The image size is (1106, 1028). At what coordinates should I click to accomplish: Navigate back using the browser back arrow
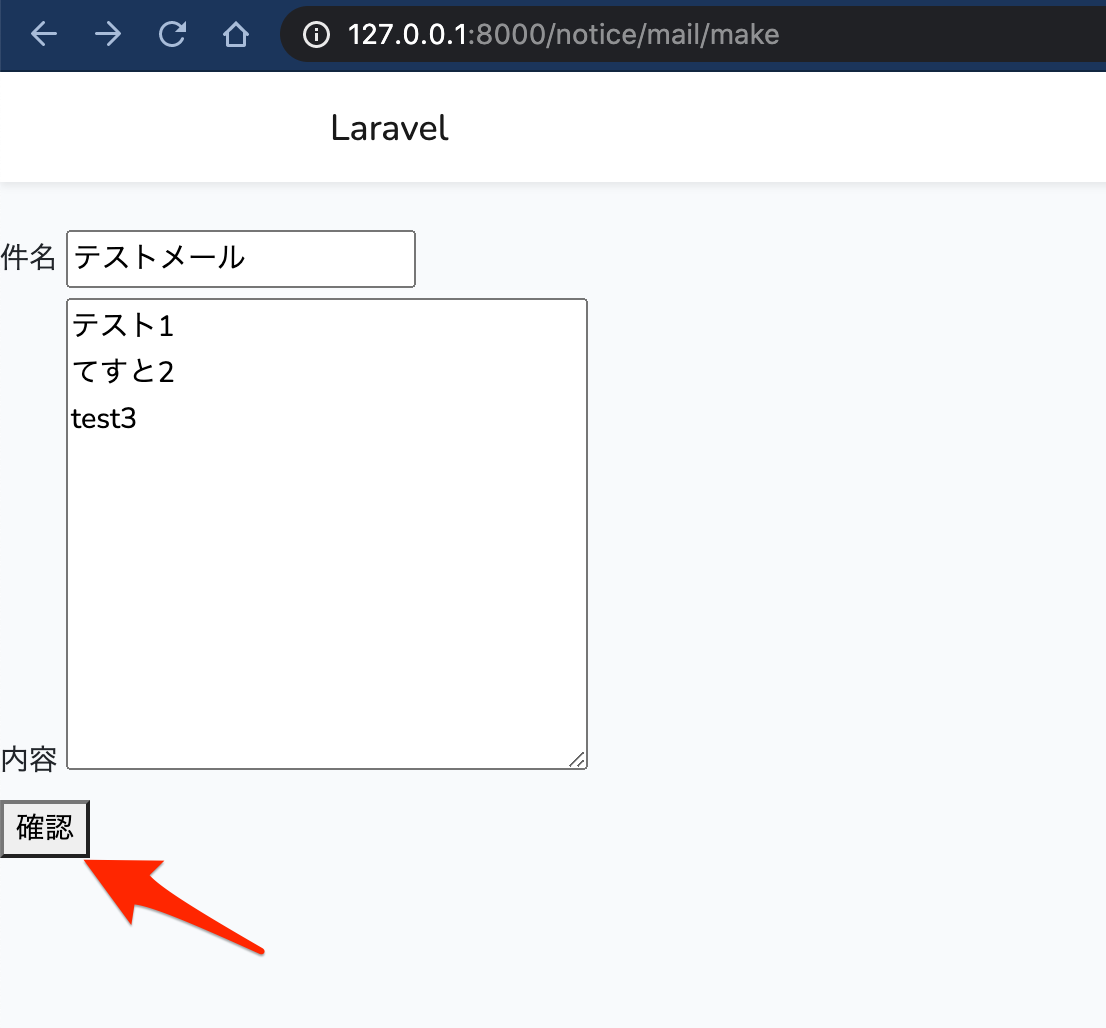click(43, 34)
